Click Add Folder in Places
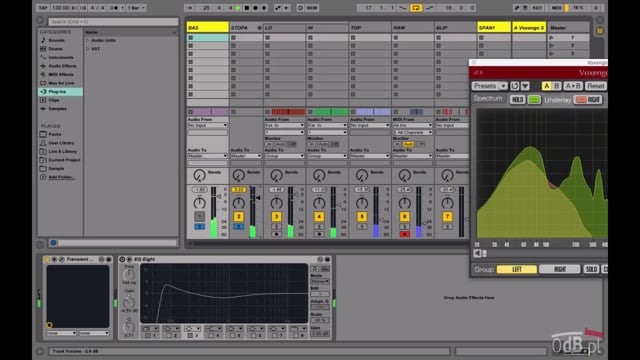 click(61, 177)
